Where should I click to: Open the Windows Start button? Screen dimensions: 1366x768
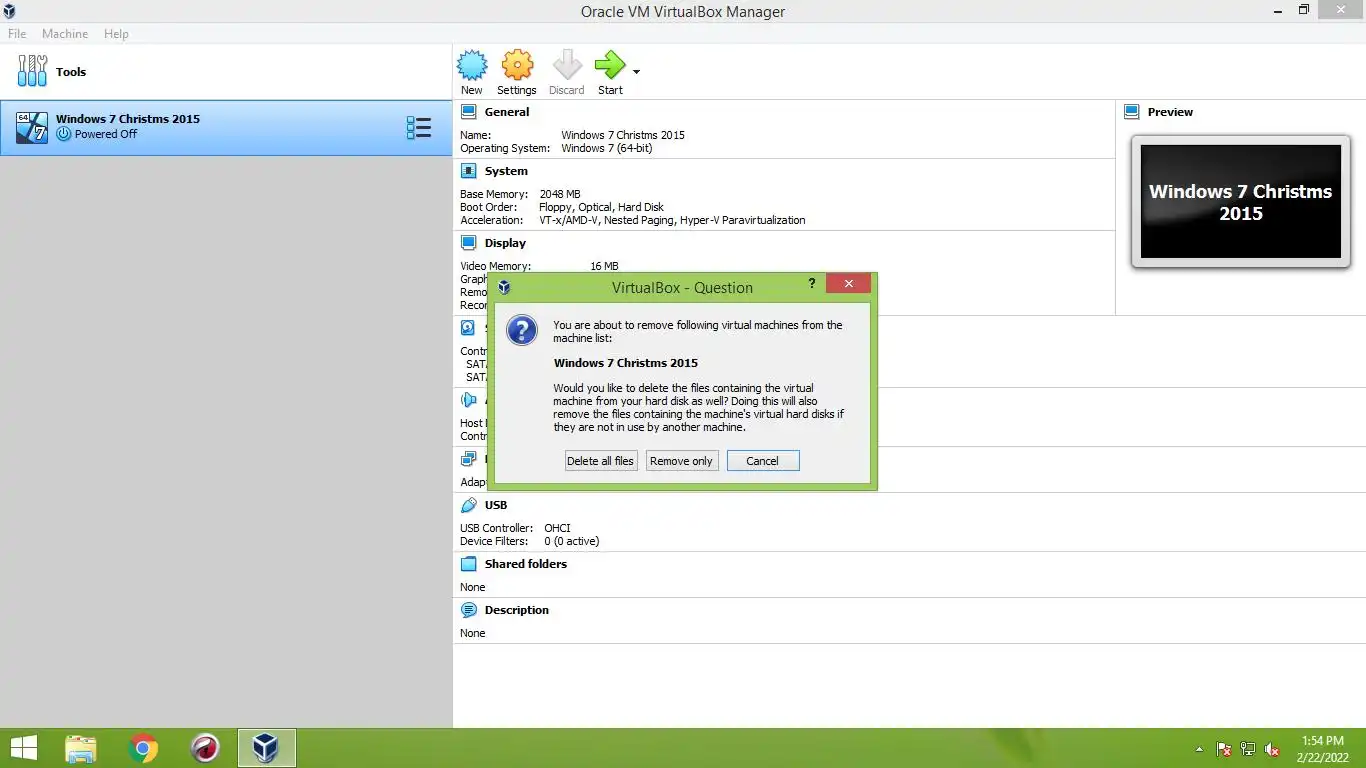click(x=23, y=748)
